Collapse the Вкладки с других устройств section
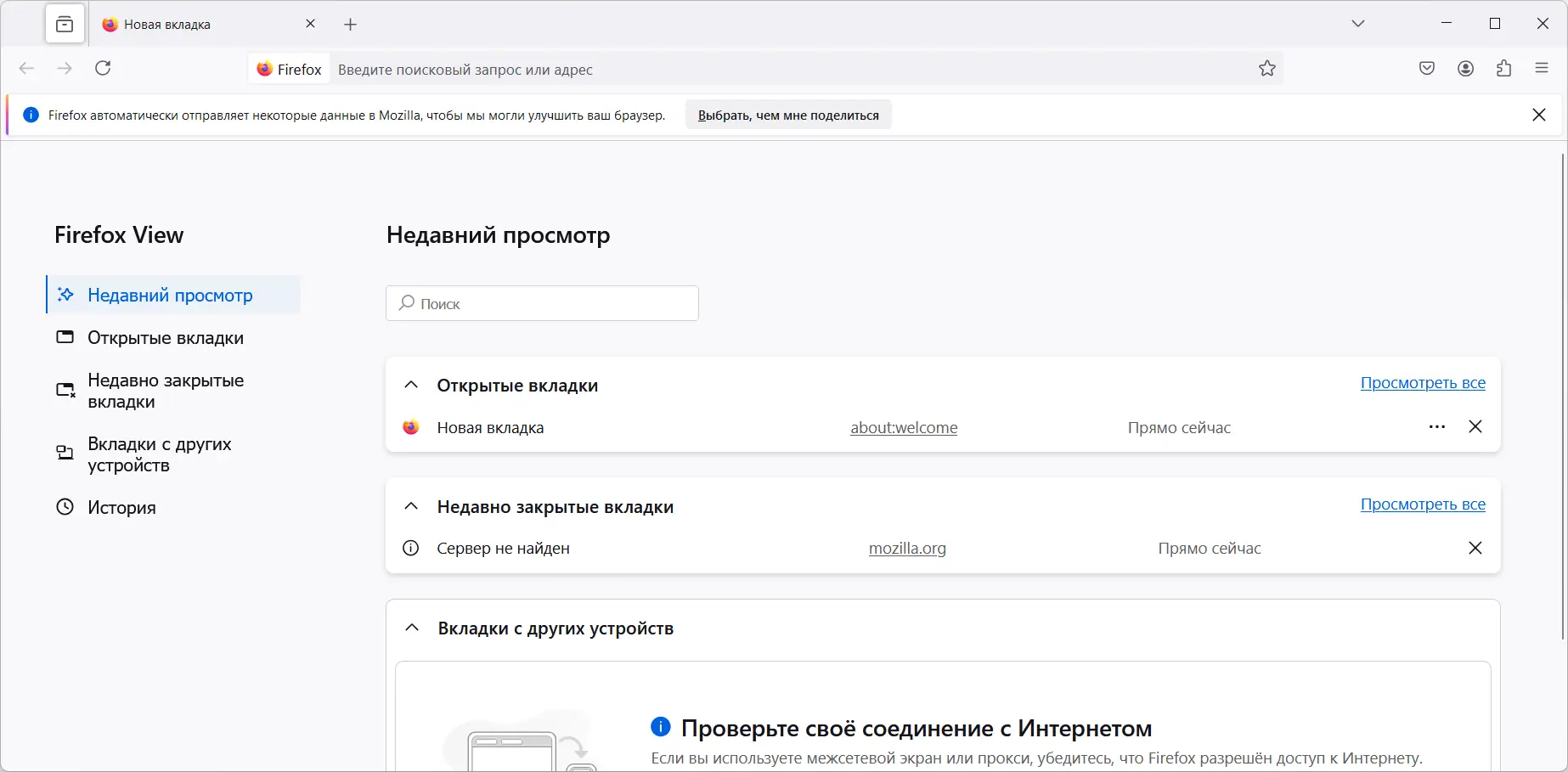Viewport: 1568px width, 772px height. (x=411, y=628)
